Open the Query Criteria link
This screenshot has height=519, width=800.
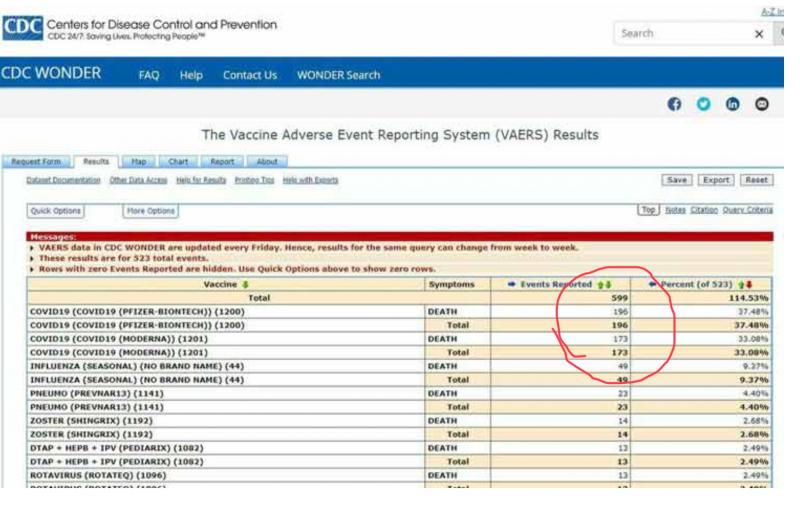(x=748, y=210)
